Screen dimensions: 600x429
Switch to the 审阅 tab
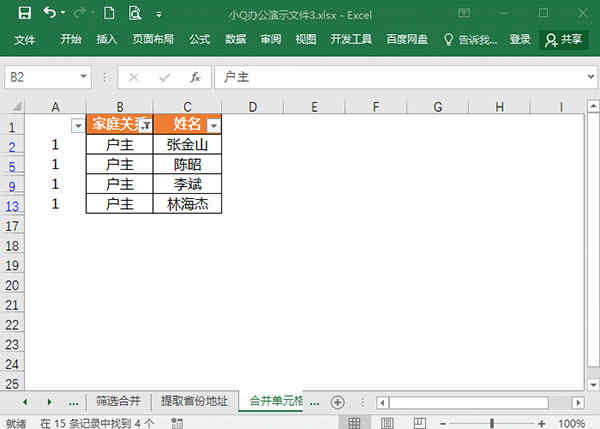[x=271, y=39]
